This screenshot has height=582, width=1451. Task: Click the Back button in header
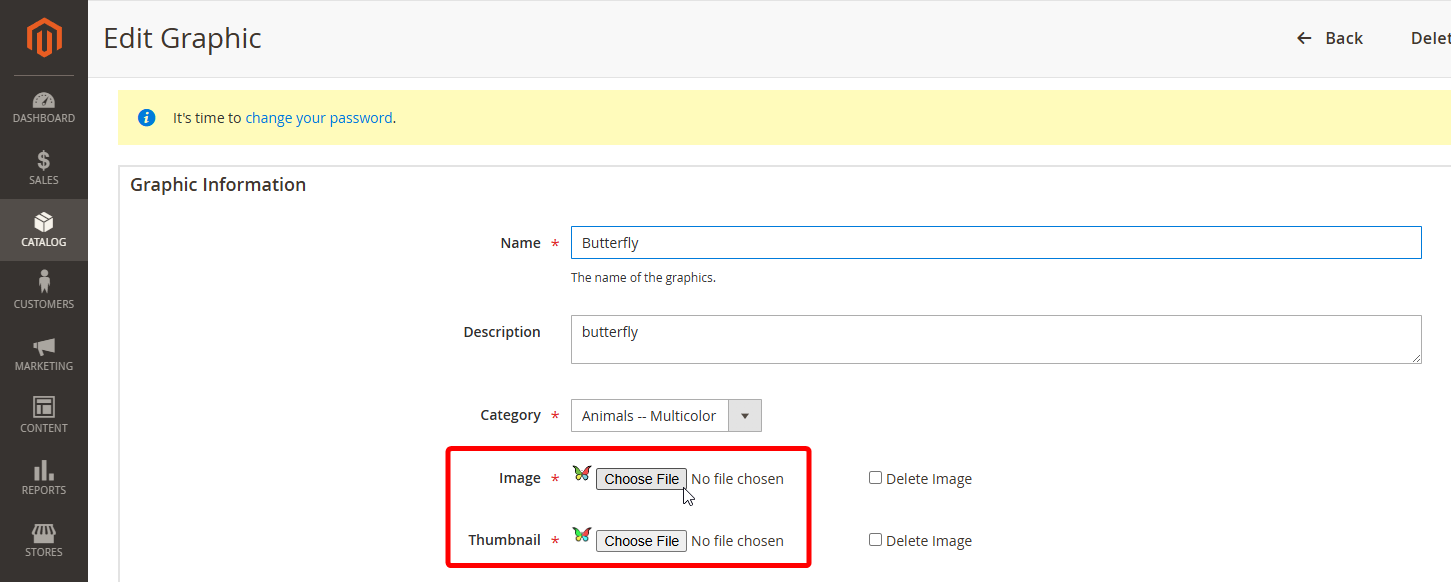coord(1330,38)
